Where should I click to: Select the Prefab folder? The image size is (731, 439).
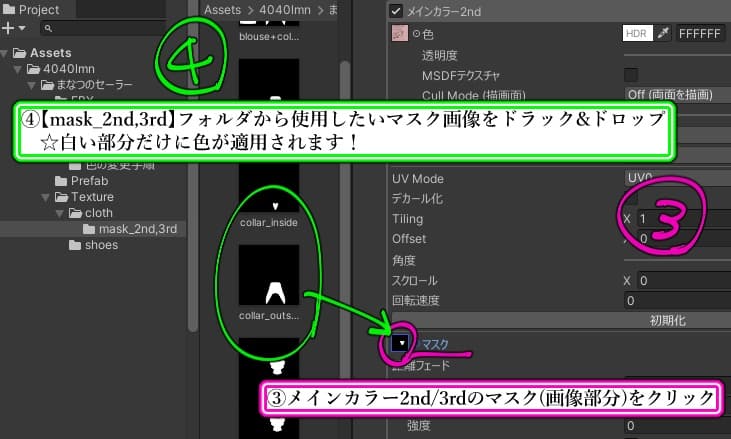tap(89, 181)
